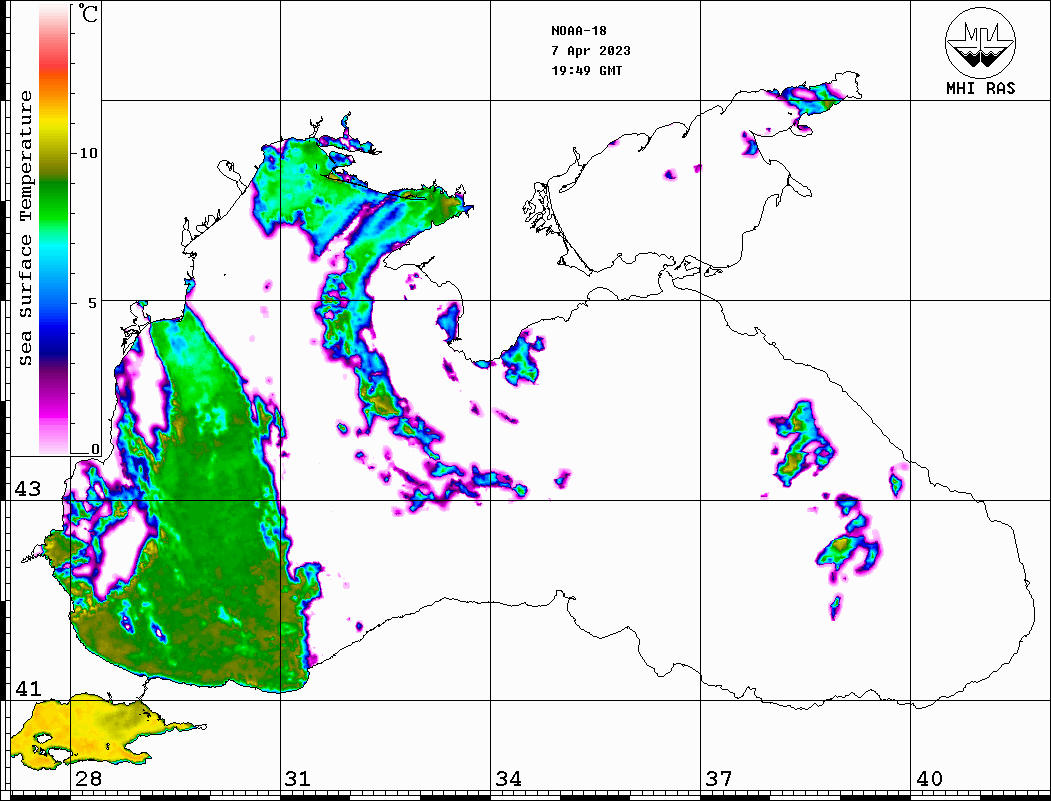
Task: Click the 'Sea Surface Temperature' legend title
Action: (x=25, y=228)
